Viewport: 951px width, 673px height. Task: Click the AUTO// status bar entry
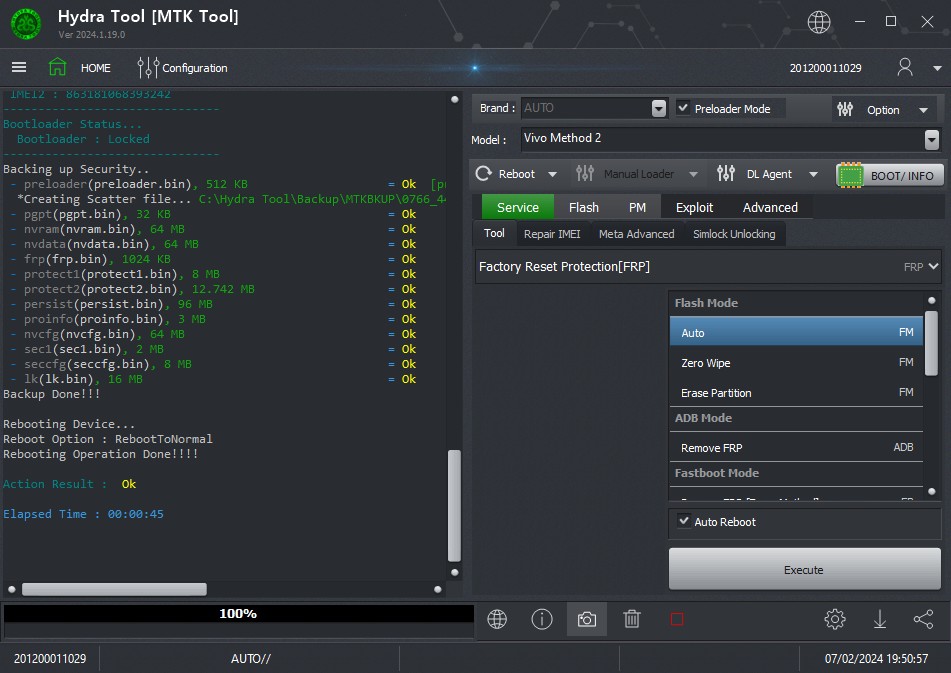(250, 658)
